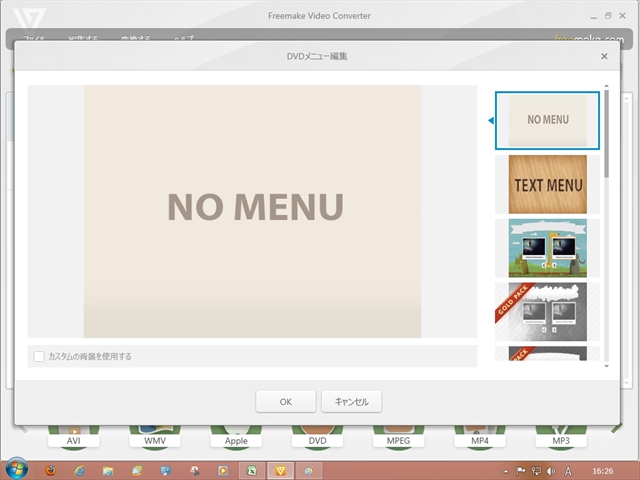The image size is (640, 480).
Task: Click the large NO MENU preview area
Action: click(x=252, y=211)
